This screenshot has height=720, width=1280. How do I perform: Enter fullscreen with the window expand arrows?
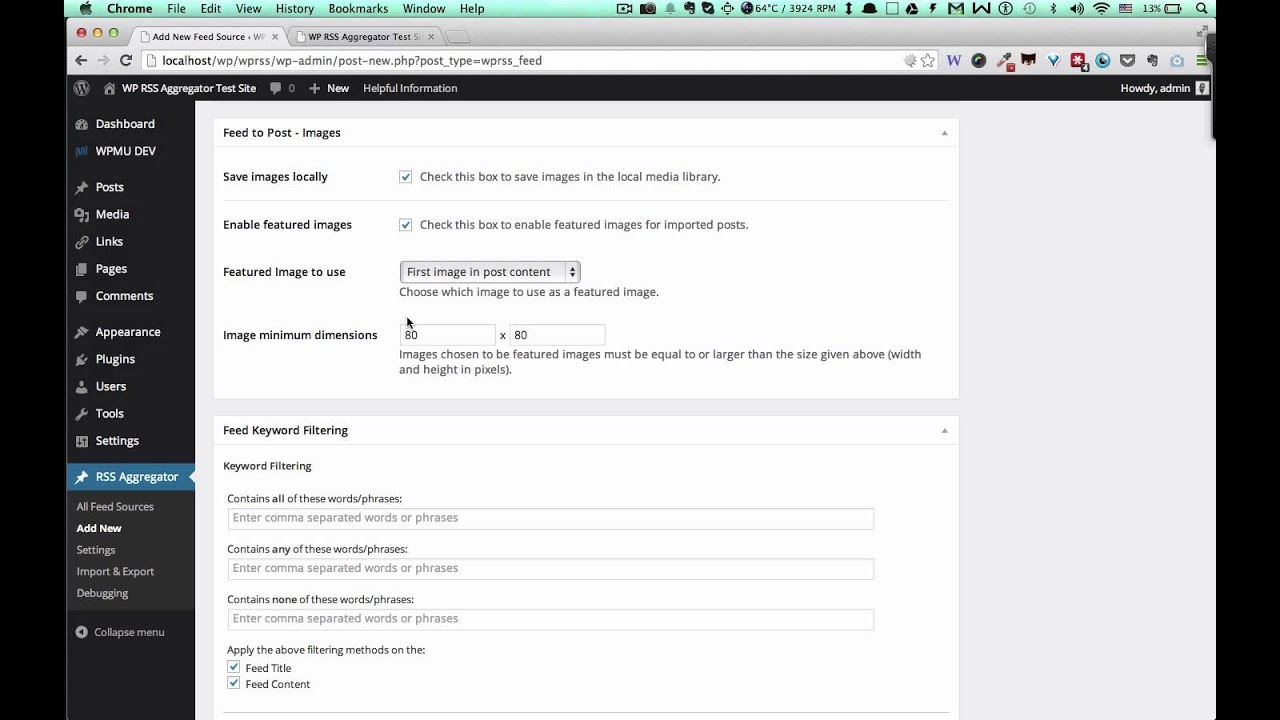click(x=1201, y=32)
